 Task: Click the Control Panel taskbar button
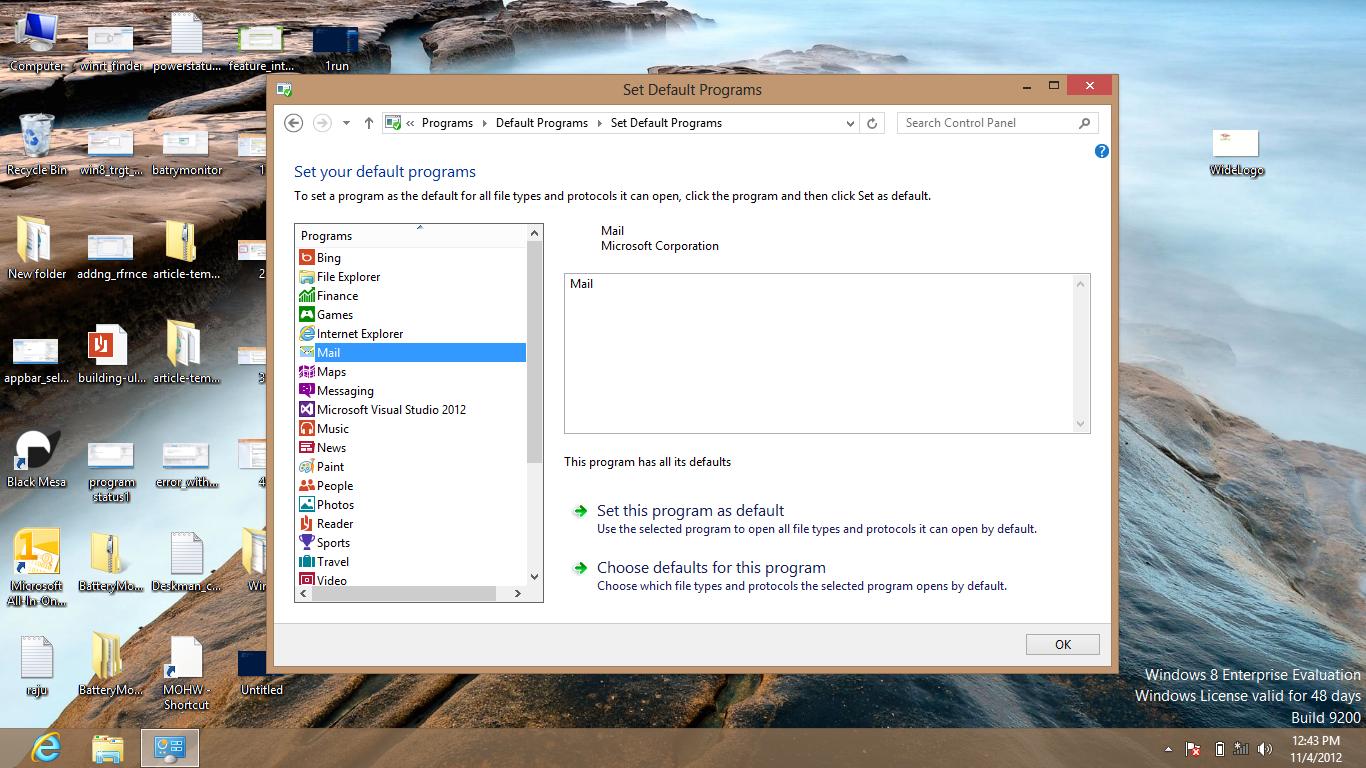click(170, 748)
